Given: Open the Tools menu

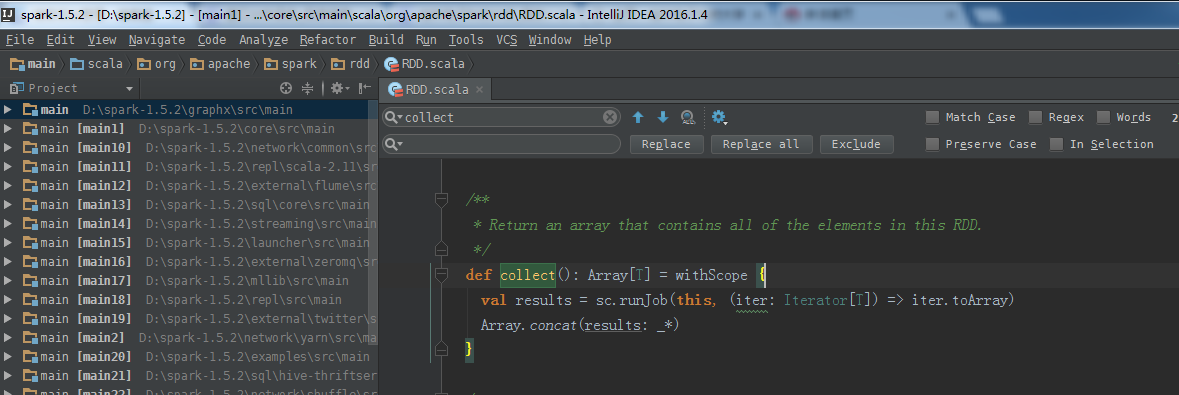Looking at the screenshot, I should click(x=466, y=40).
